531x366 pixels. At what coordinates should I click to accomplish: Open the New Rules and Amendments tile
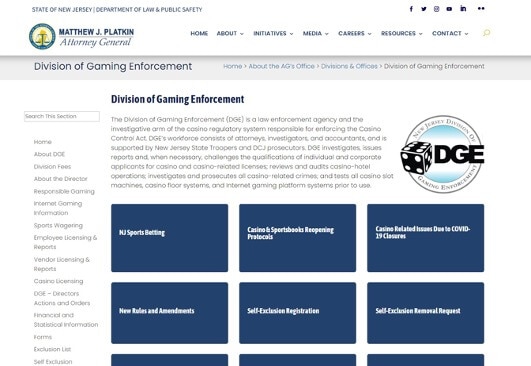[169, 313]
